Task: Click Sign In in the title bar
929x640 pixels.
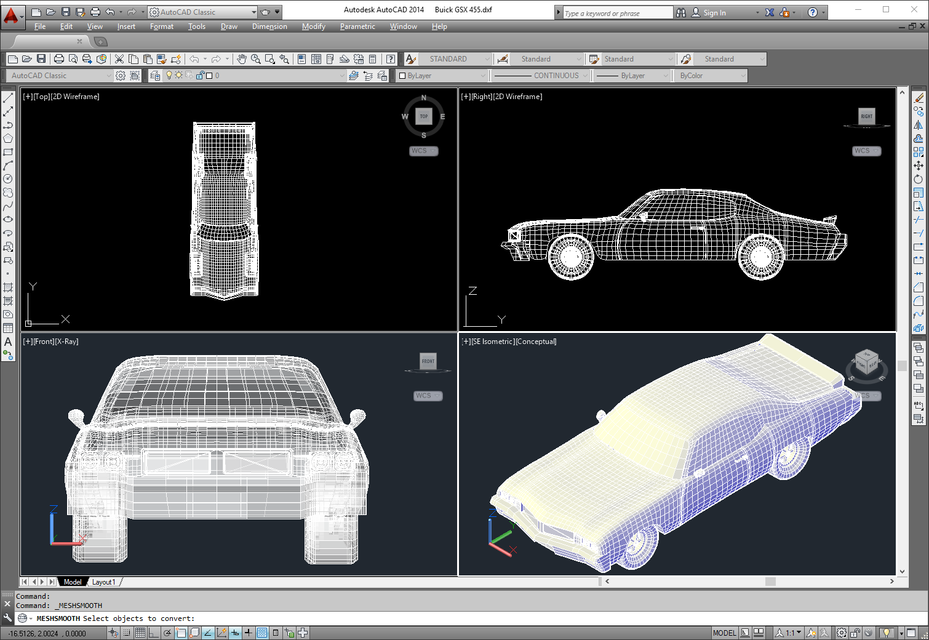Action: tap(714, 12)
